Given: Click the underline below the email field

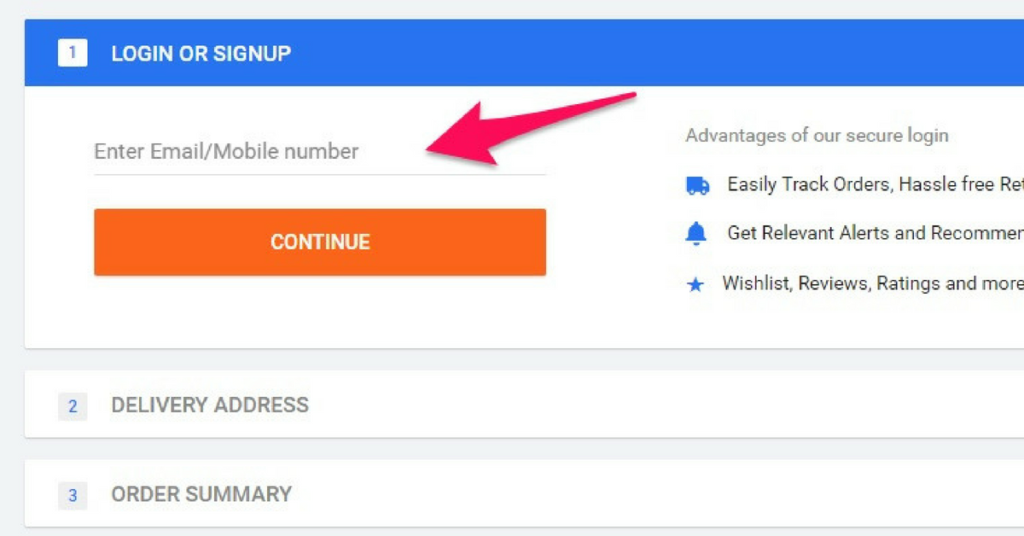Looking at the screenshot, I should [320, 174].
